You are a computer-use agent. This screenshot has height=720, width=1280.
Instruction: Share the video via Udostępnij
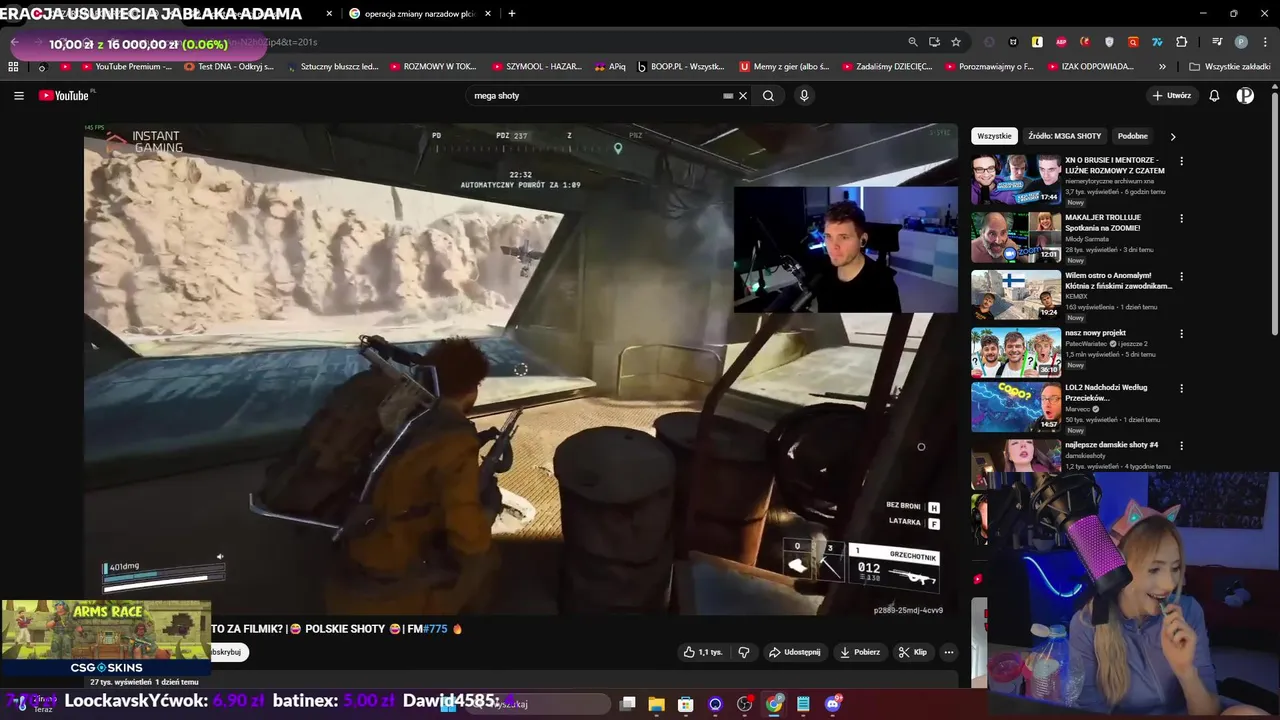click(795, 652)
